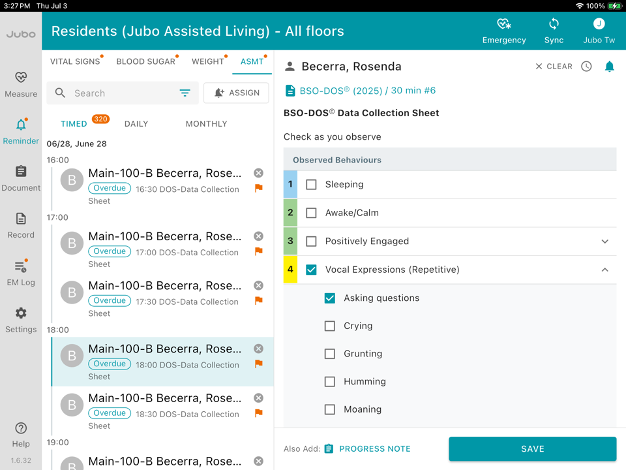Open the Record section in sidebar
The image size is (626, 470).
tap(21, 226)
